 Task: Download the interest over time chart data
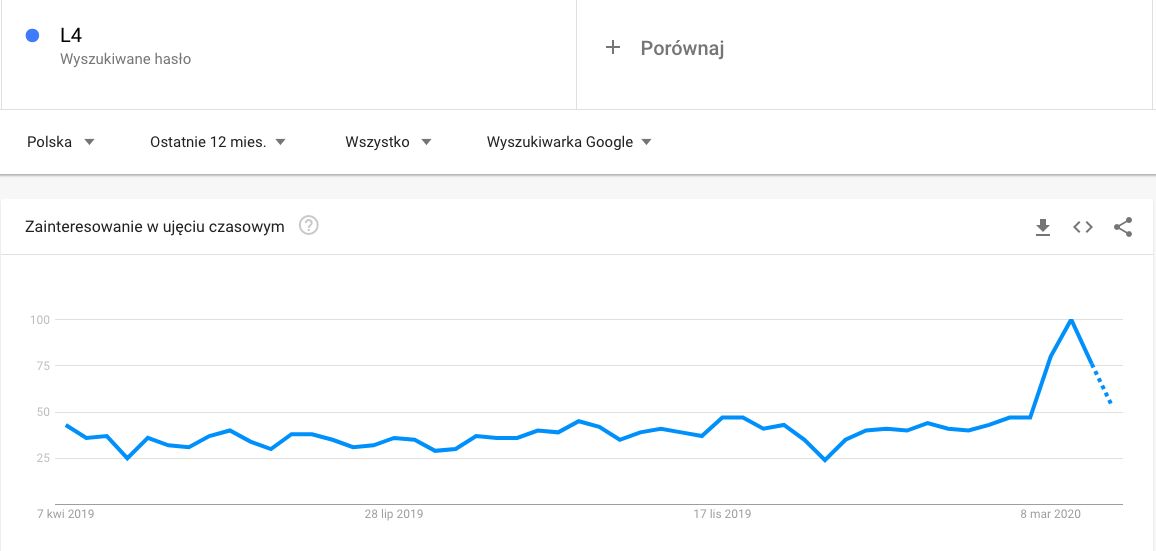point(1042,227)
